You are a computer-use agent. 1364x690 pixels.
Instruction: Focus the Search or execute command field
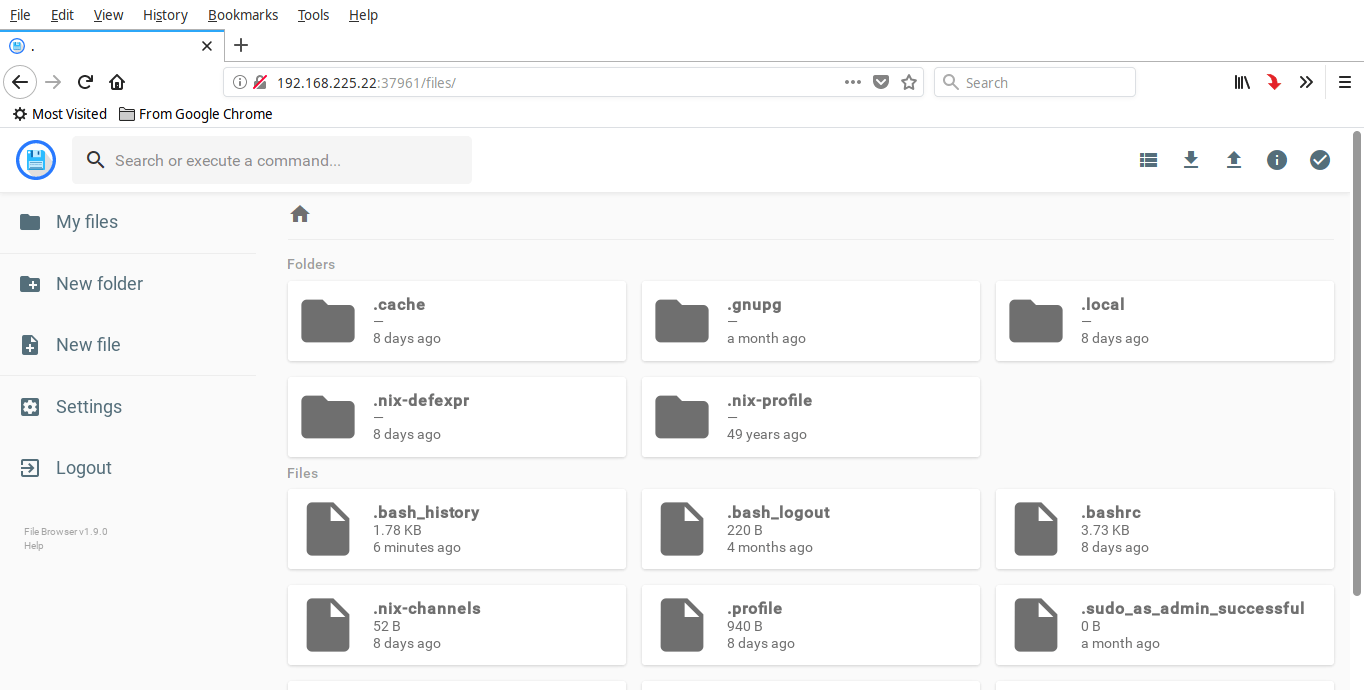272,160
